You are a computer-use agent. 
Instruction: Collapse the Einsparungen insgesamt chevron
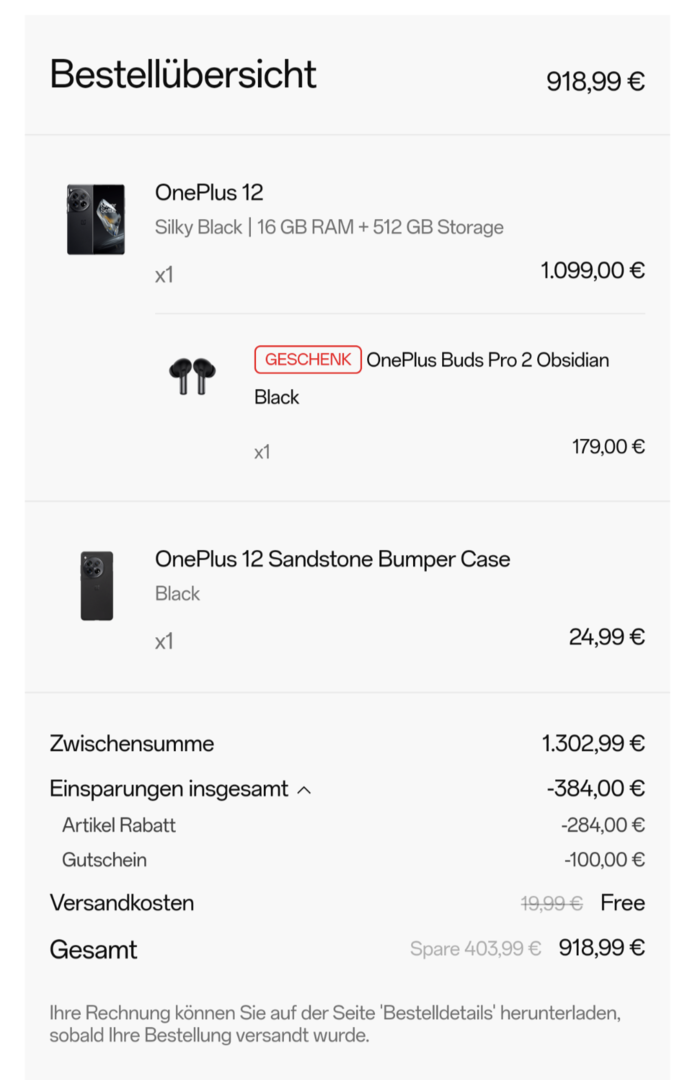pos(305,790)
